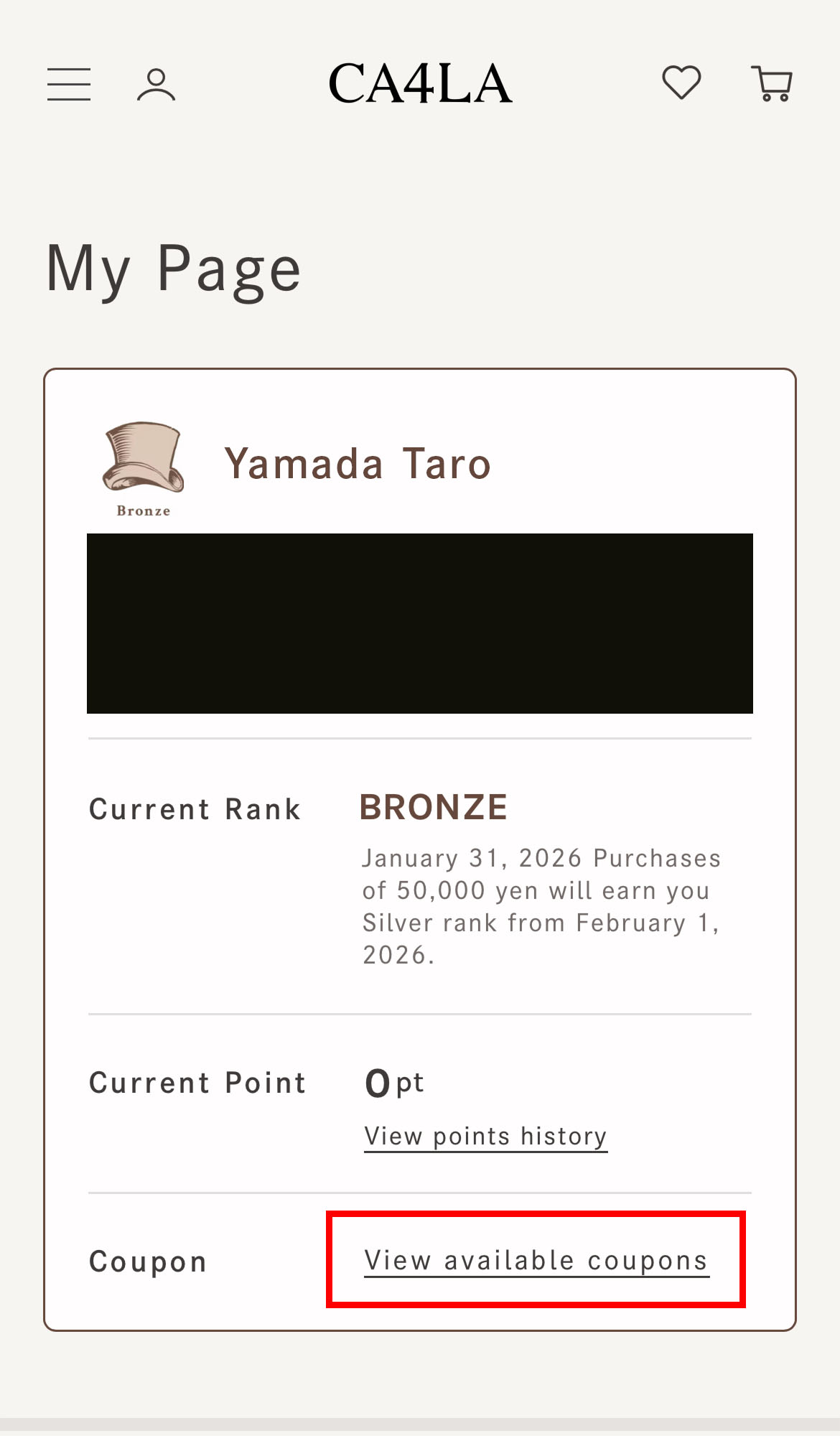Click the CA4LA logo
The image size is (840, 1436).
[420, 83]
